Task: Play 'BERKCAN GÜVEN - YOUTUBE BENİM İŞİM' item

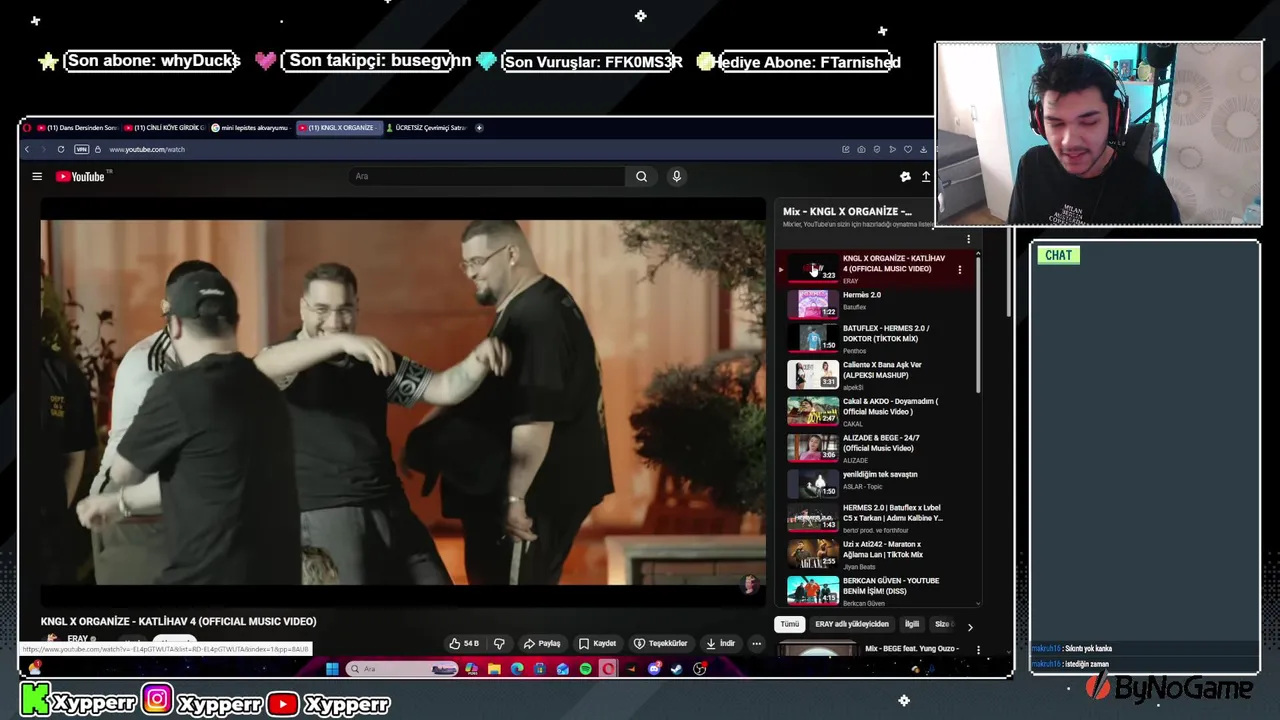Action: pos(878,590)
